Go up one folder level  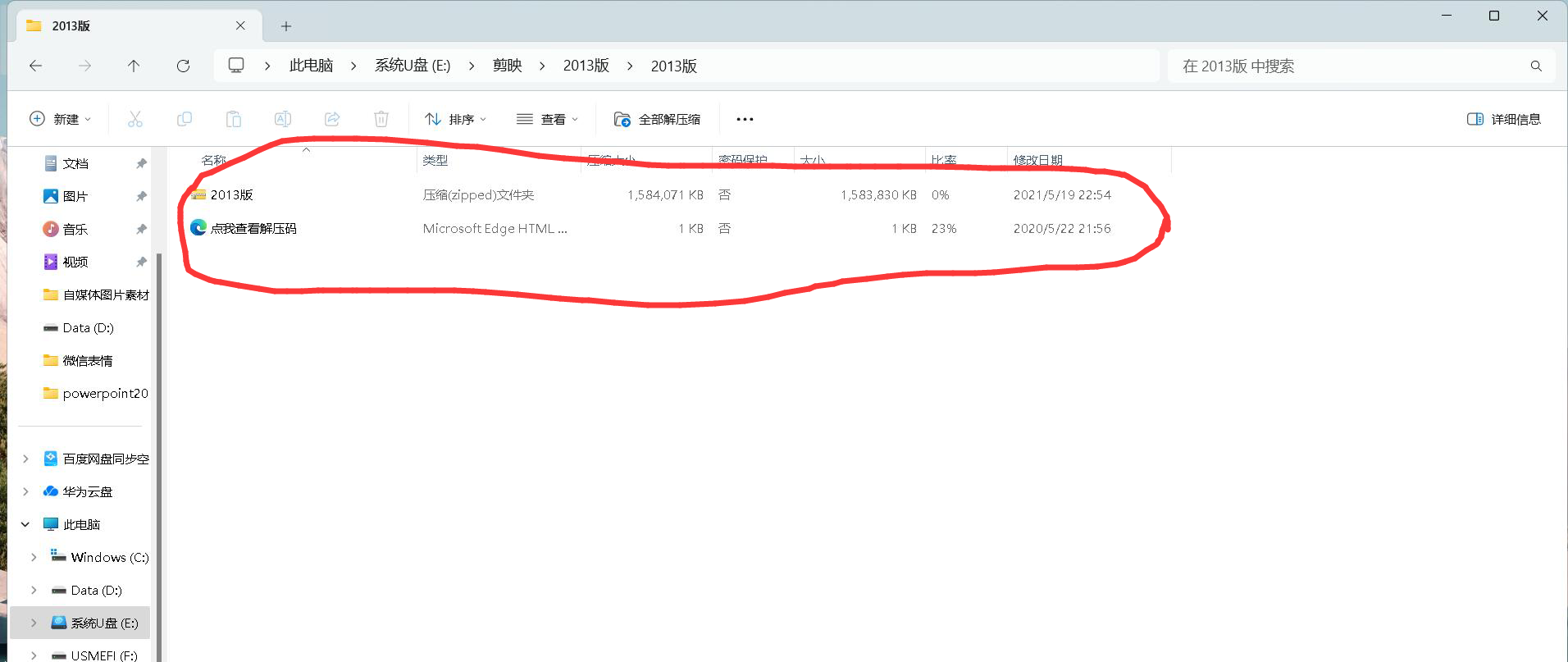(x=134, y=66)
